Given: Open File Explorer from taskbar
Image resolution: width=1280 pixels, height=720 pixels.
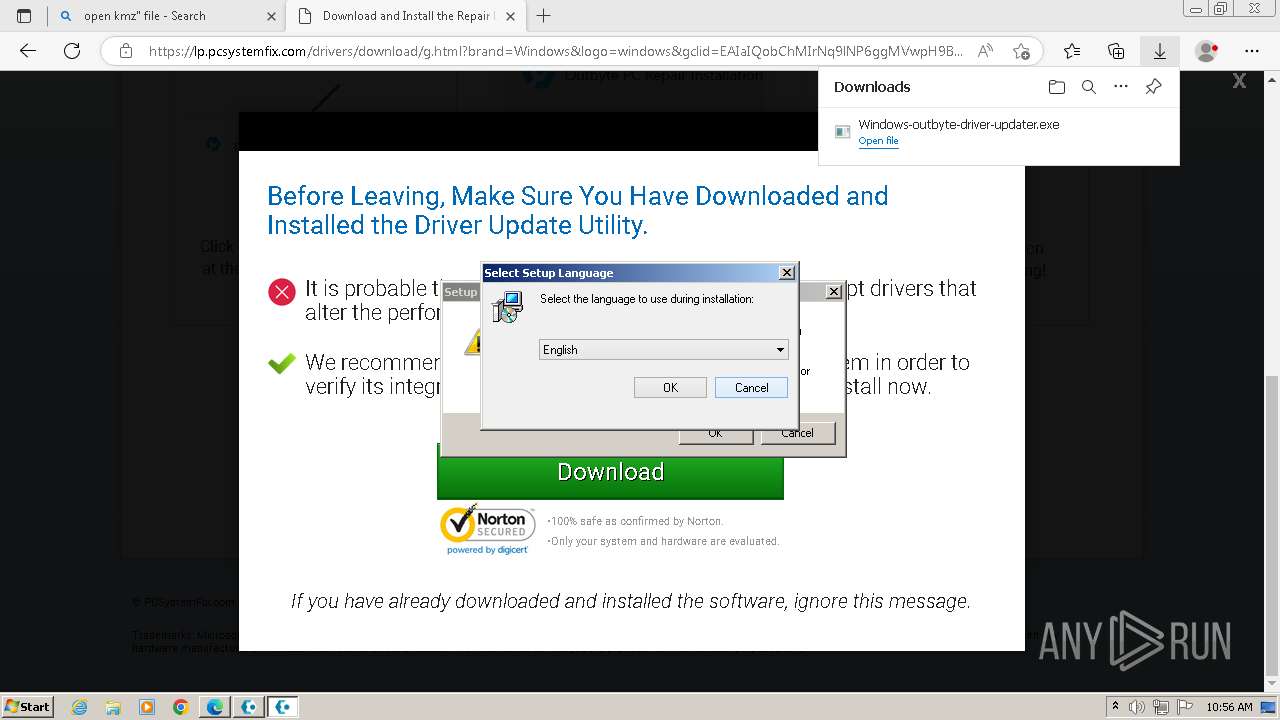Looking at the screenshot, I should click(113, 707).
